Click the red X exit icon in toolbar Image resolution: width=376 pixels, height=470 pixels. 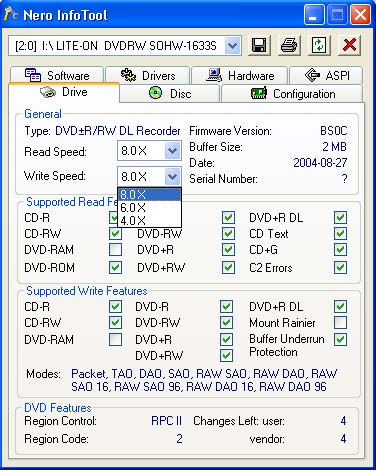tap(349, 45)
